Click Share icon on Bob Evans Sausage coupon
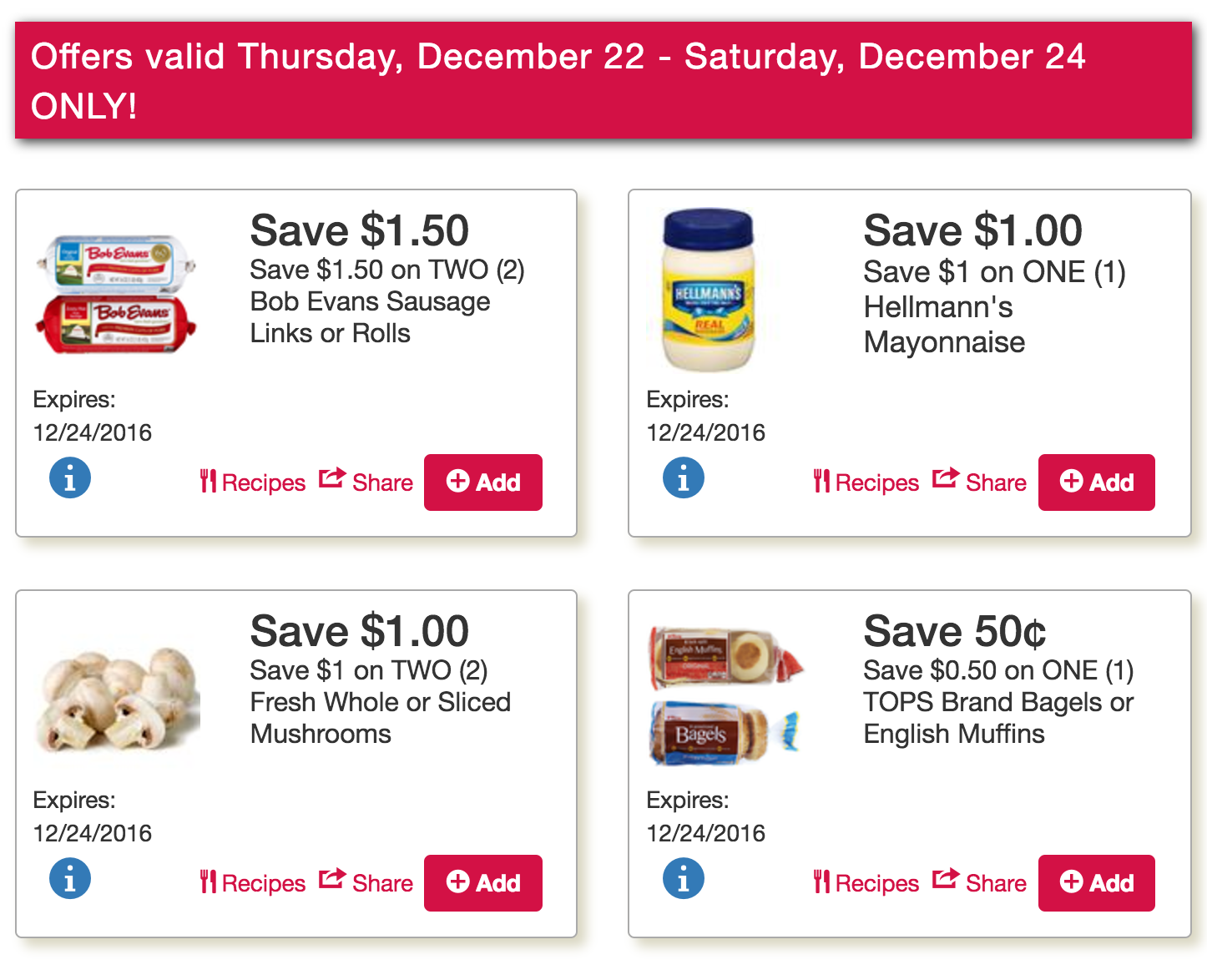 (x=366, y=482)
